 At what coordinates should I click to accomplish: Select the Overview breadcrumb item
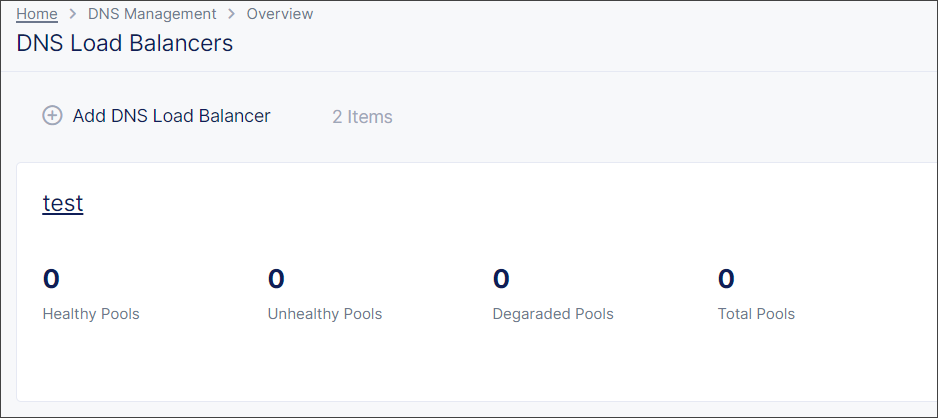pyautogui.click(x=280, y=14)
